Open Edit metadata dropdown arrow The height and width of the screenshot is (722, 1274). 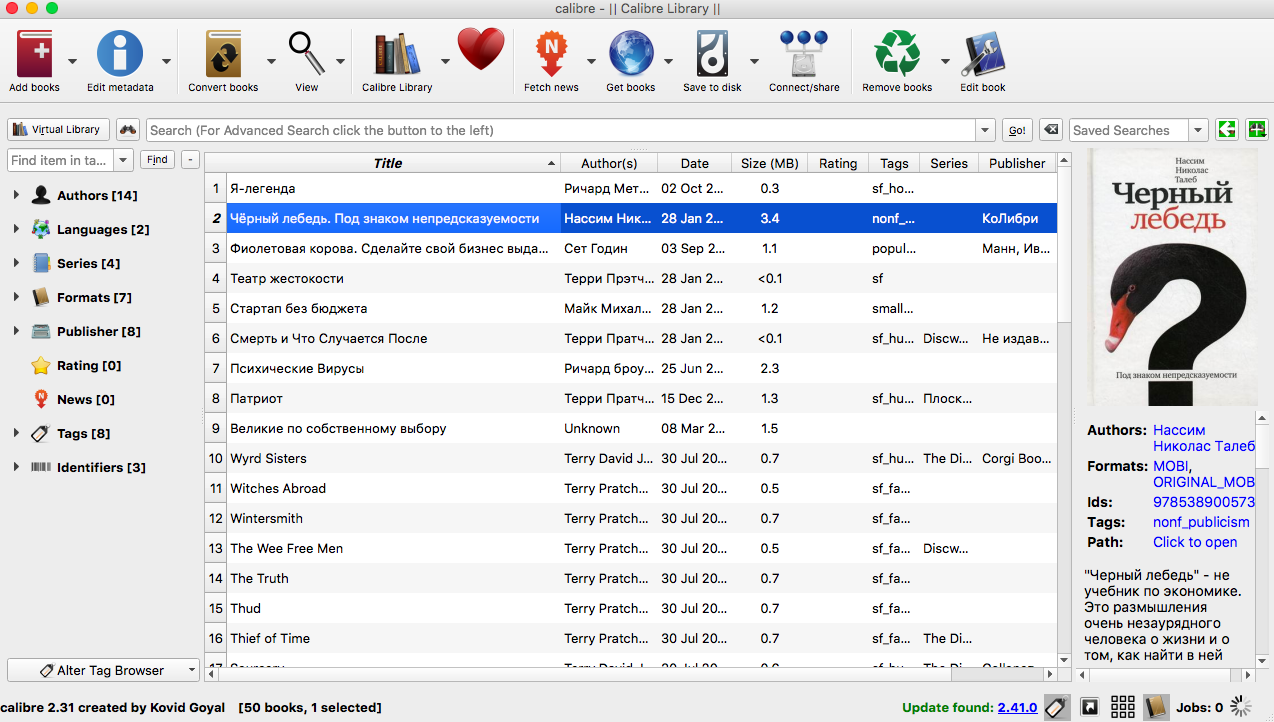tap(166, 61)
